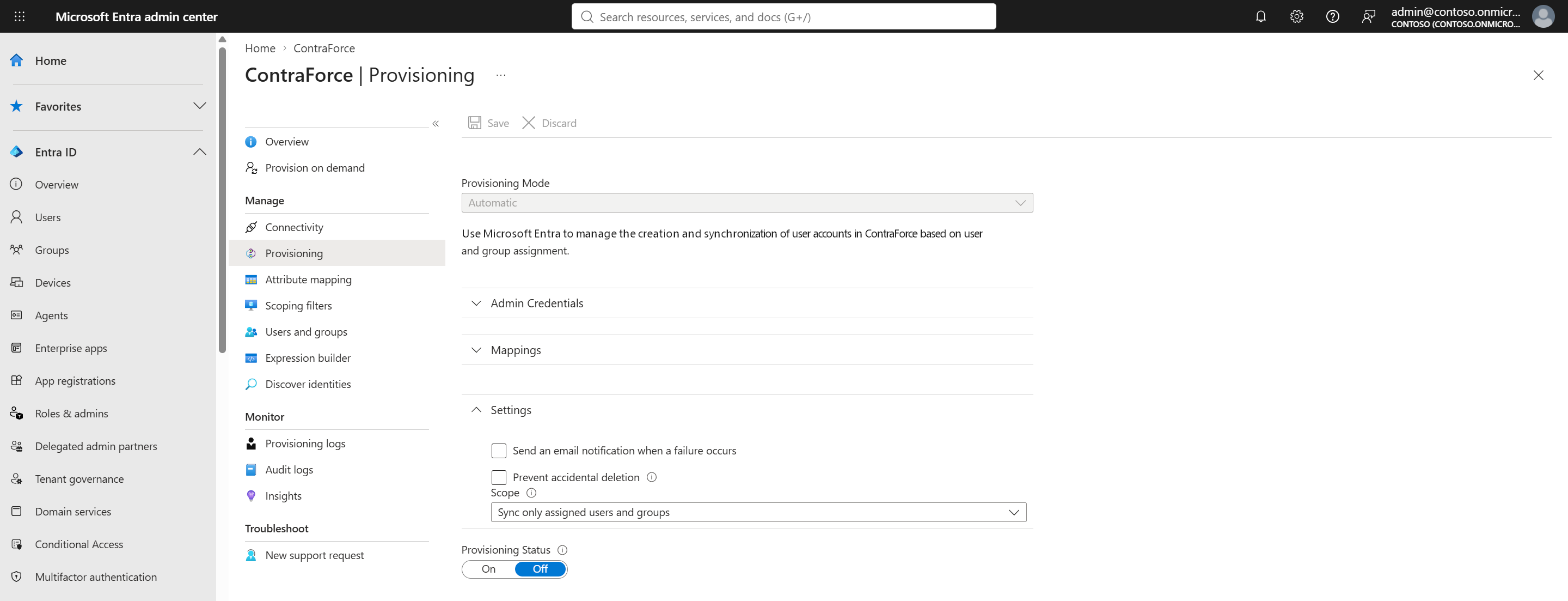Click ContraForce breadcrumb link
This screenshot has width=1568, height=601.
[324, 48]
